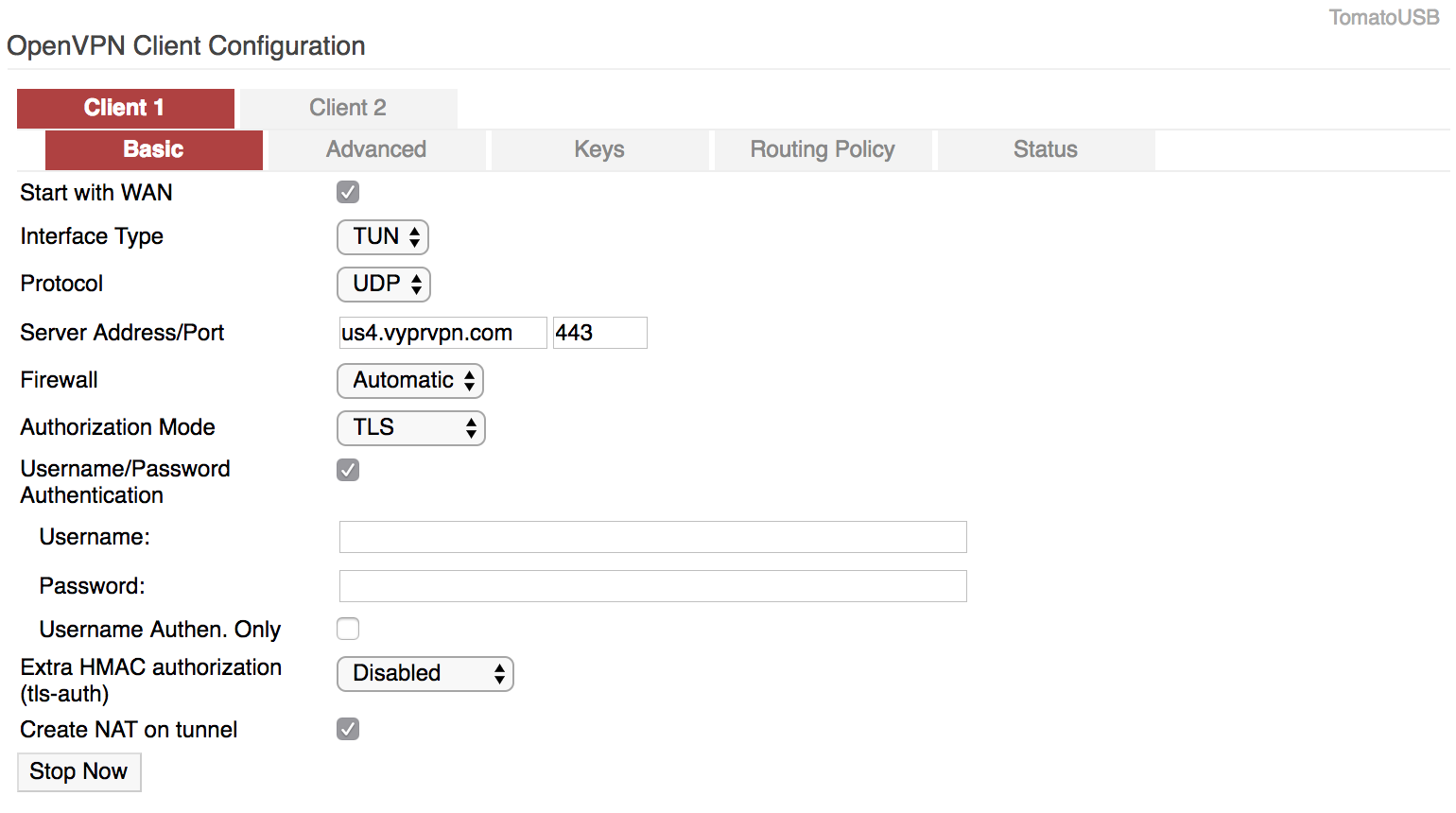Viewport: 1456px width, 813px height.
Task: Expand the Firewall Automatic dropdown
Action: [410, 381]
